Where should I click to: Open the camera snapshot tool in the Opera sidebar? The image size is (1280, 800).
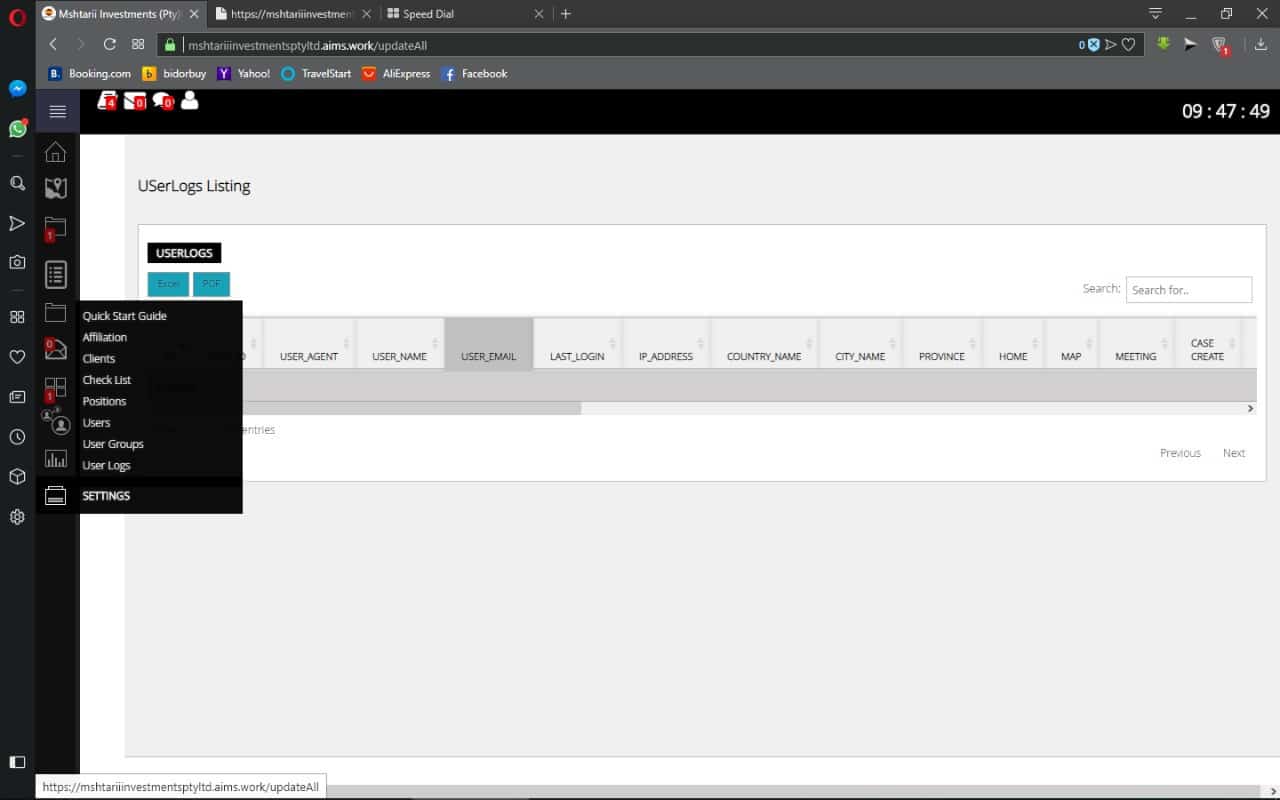17,262
